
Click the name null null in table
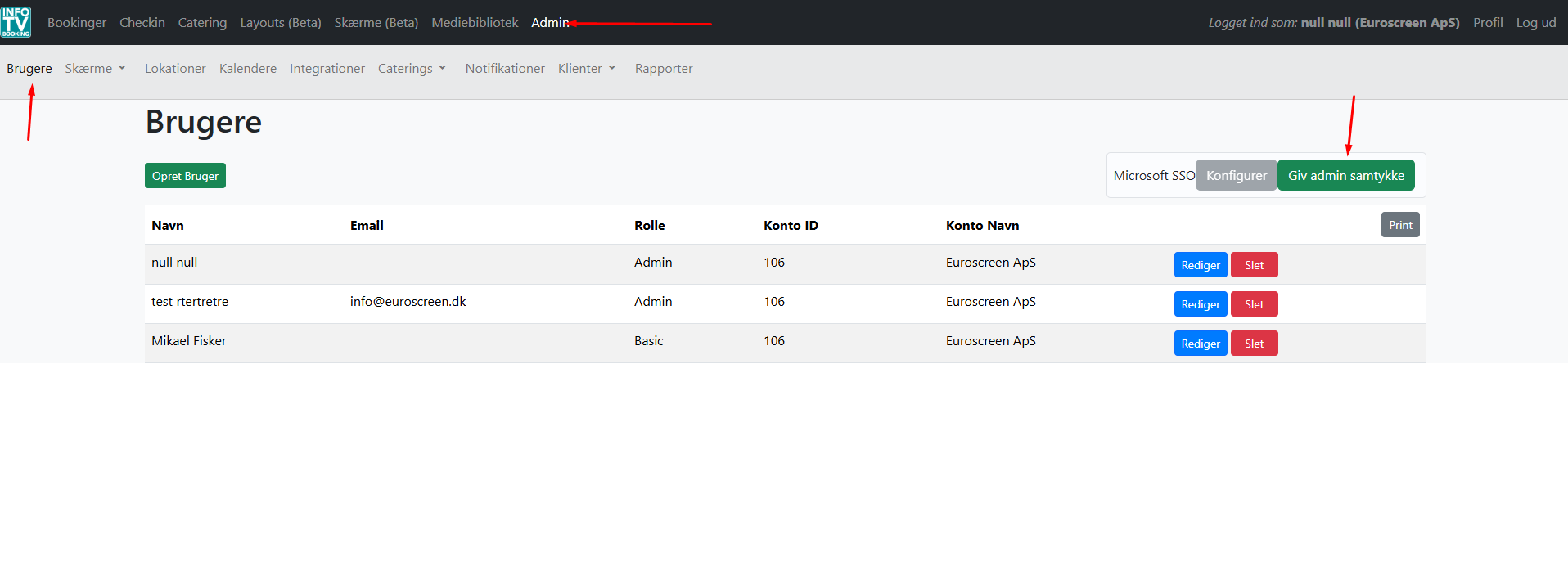pos(174,263)
